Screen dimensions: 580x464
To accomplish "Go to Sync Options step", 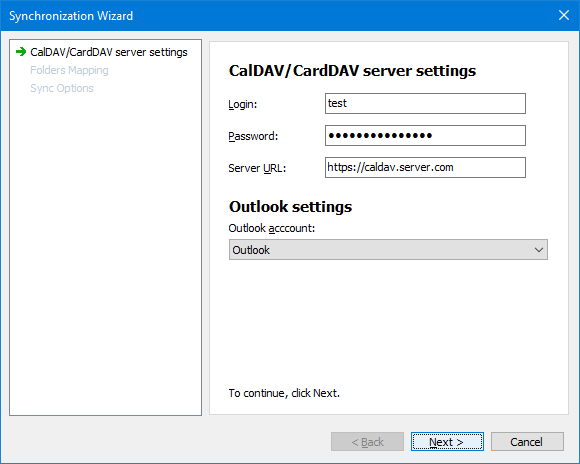I will click(x=62, y=88).
